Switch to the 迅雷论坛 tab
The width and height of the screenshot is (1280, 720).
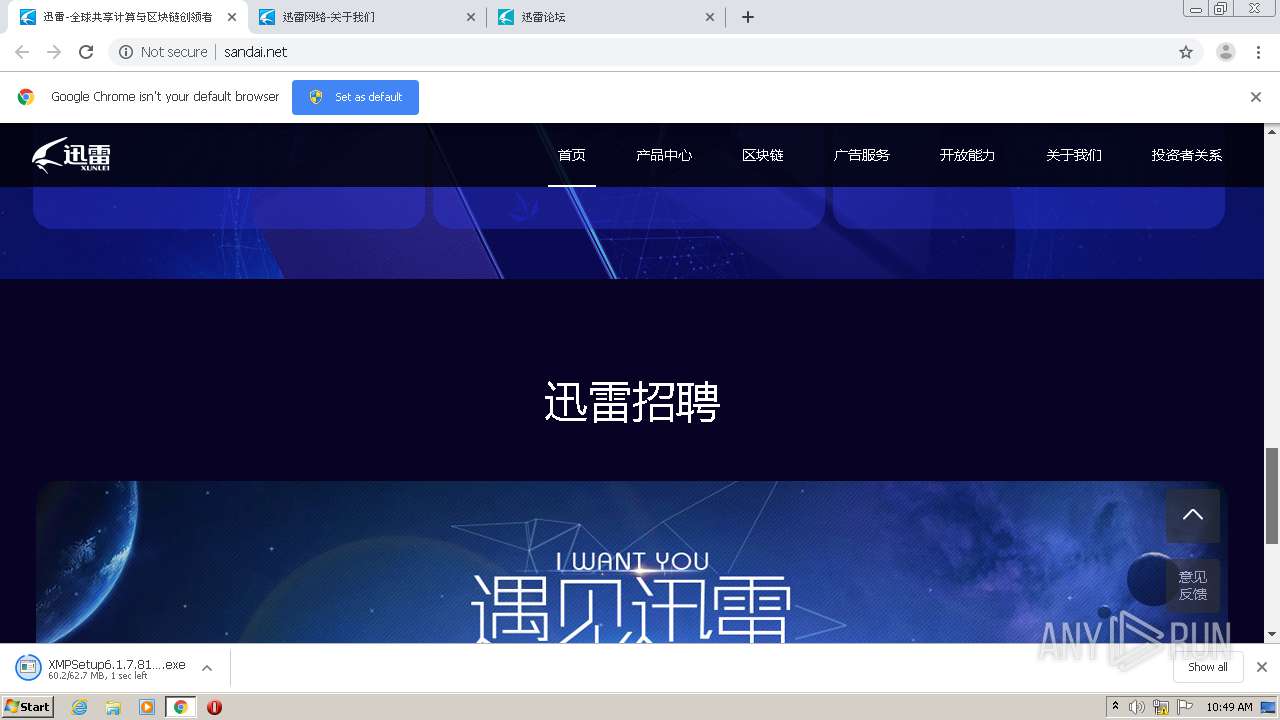click(x=606, y=17)
